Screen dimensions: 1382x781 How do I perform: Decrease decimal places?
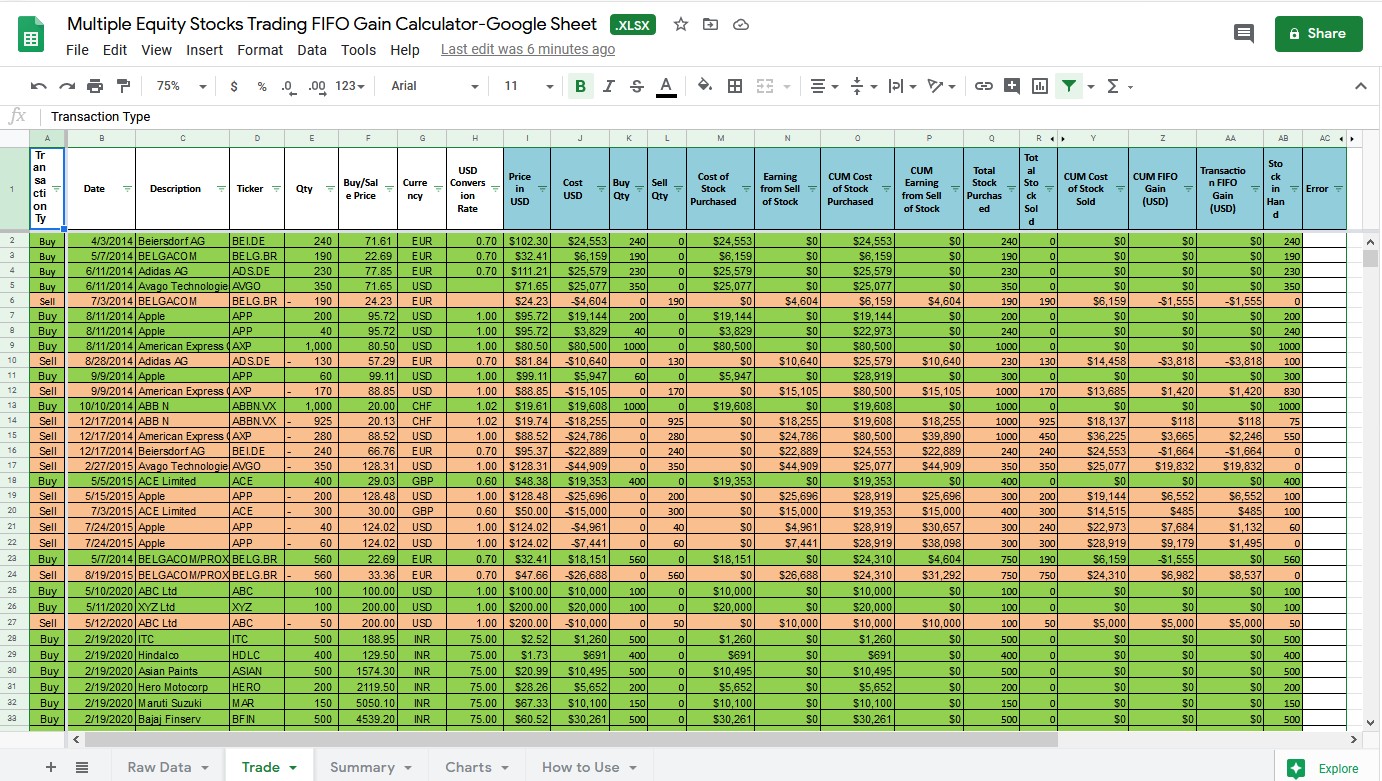click(x=288, y=86)
